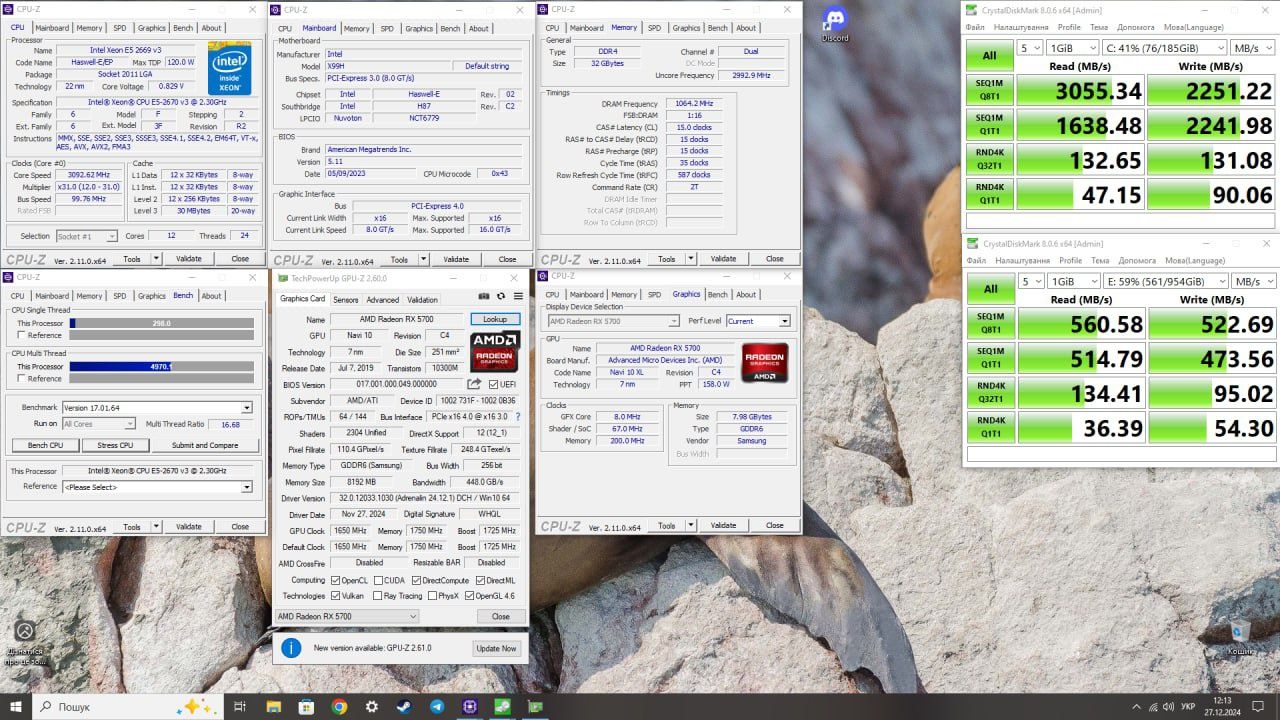Click the Stress CPU button
1280x720 pixels.
pyautogui.click(x=115, y=445)
